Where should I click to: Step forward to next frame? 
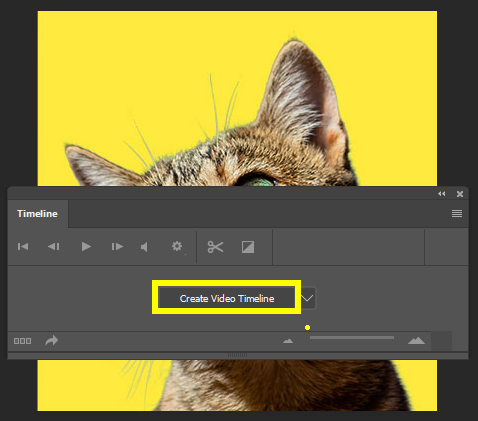point(117,247)
